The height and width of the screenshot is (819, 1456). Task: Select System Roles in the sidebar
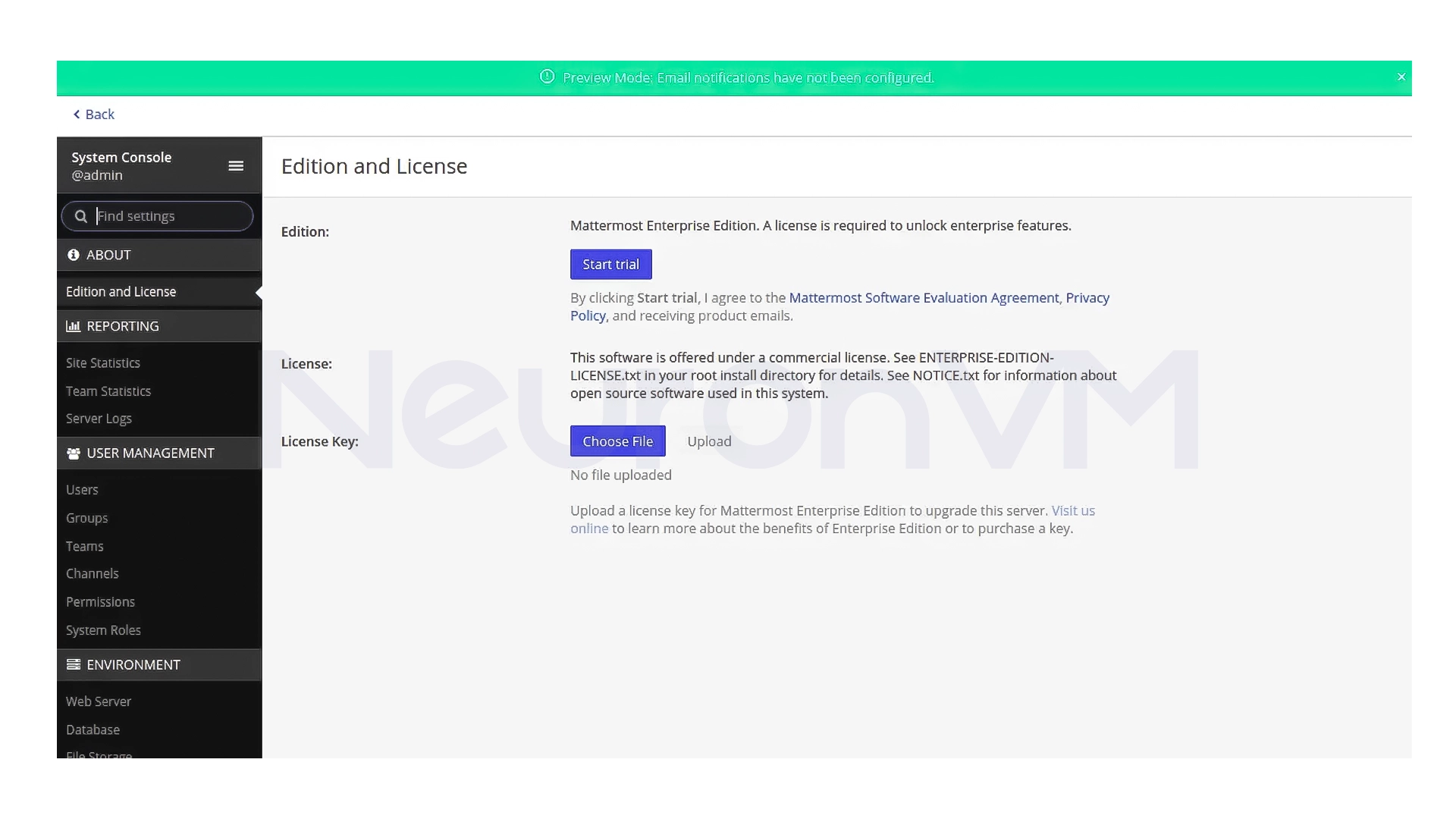tap(103, 630)
